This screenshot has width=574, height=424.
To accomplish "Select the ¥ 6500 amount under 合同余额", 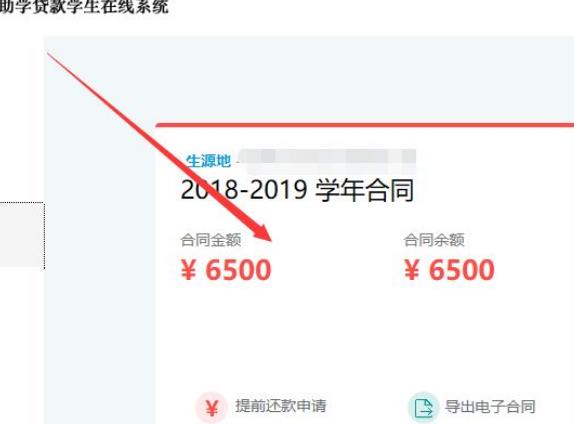I will [449, 269].
